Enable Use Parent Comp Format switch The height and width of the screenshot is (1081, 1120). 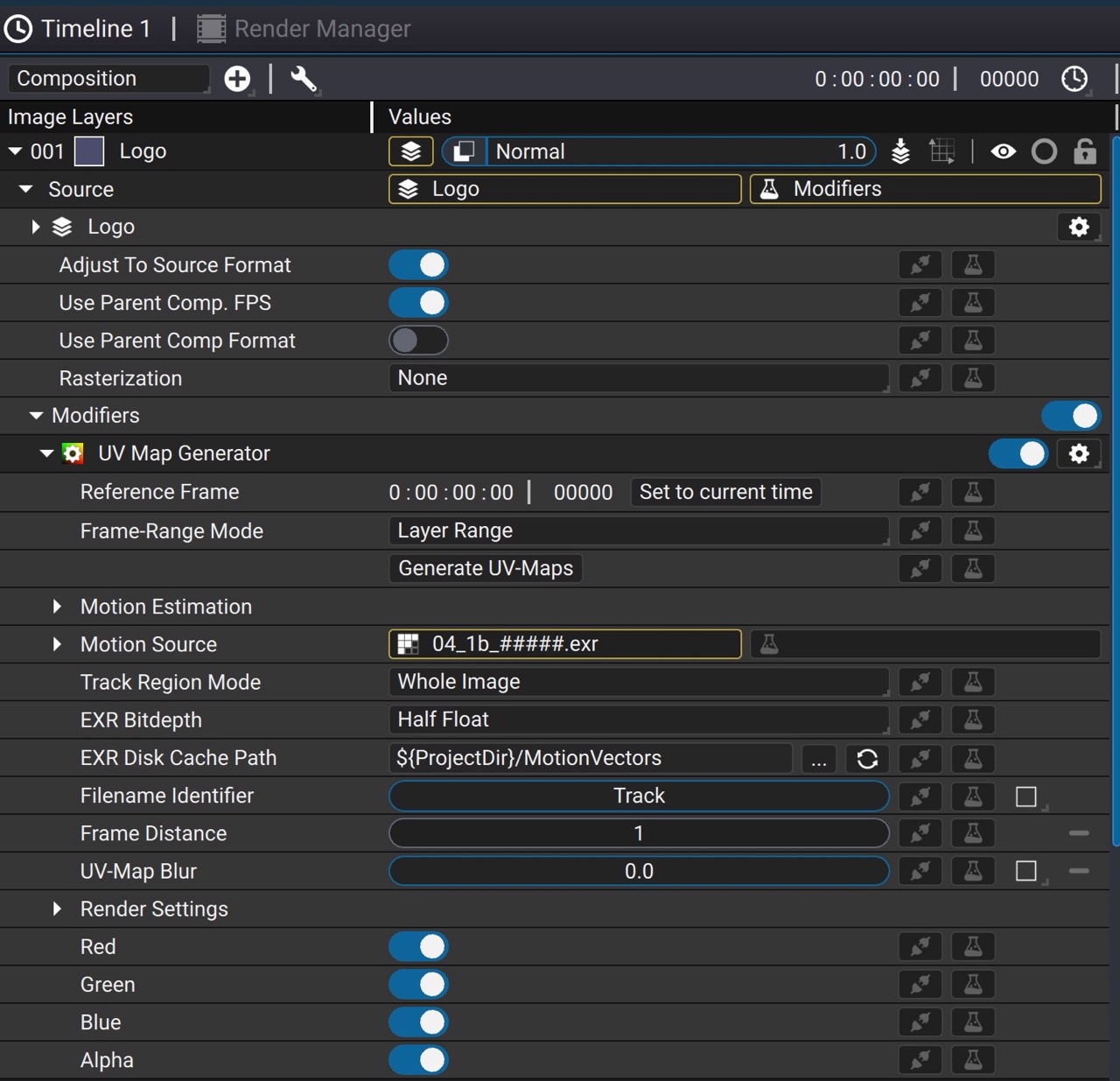tap(418, 340)
